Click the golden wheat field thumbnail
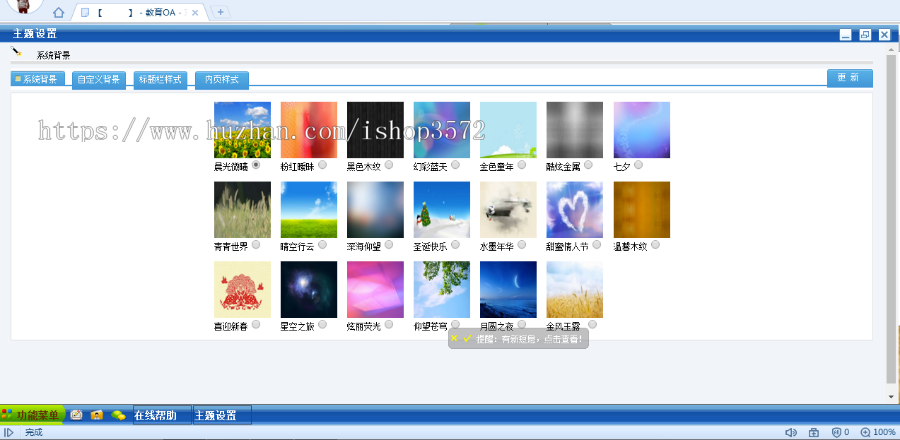Image resolution: width=900 pixels, height=440 pixels. 575,289
